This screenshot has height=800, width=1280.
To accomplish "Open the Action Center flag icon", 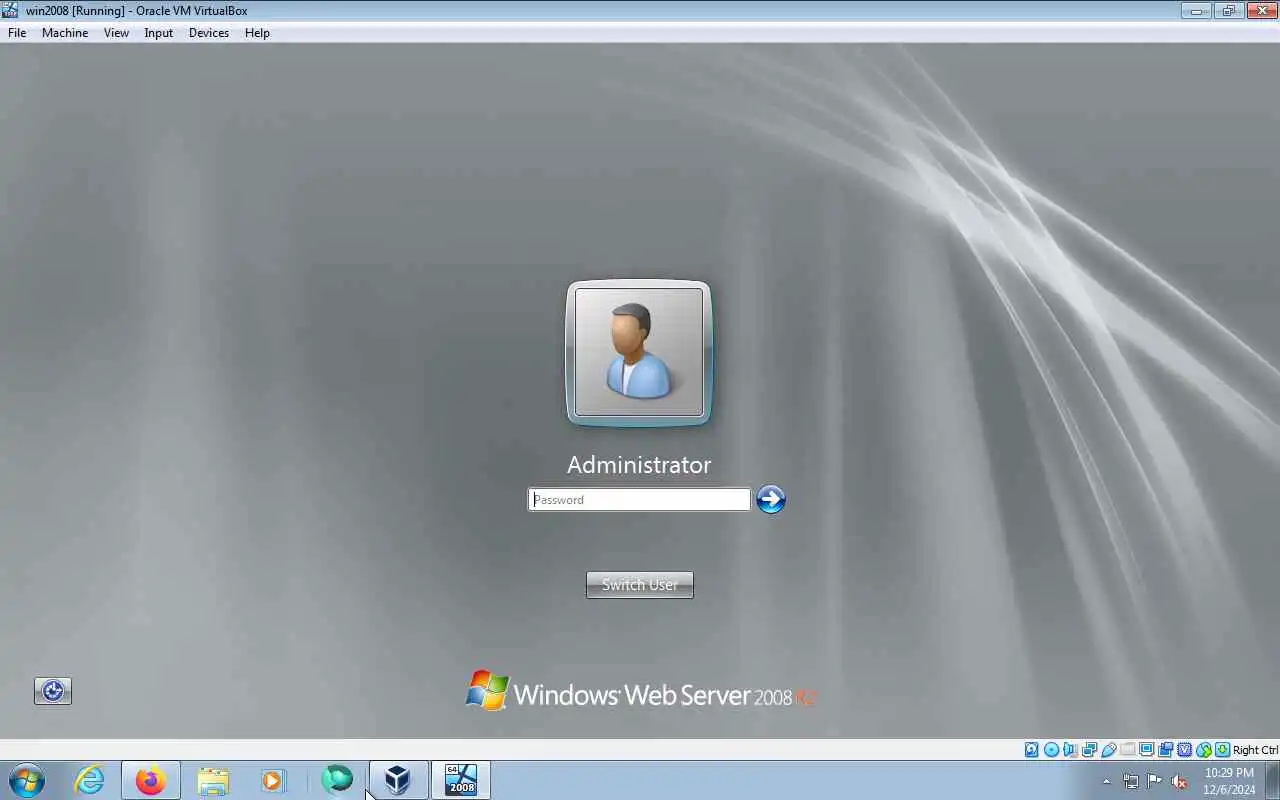I will tap(1155, 781).
